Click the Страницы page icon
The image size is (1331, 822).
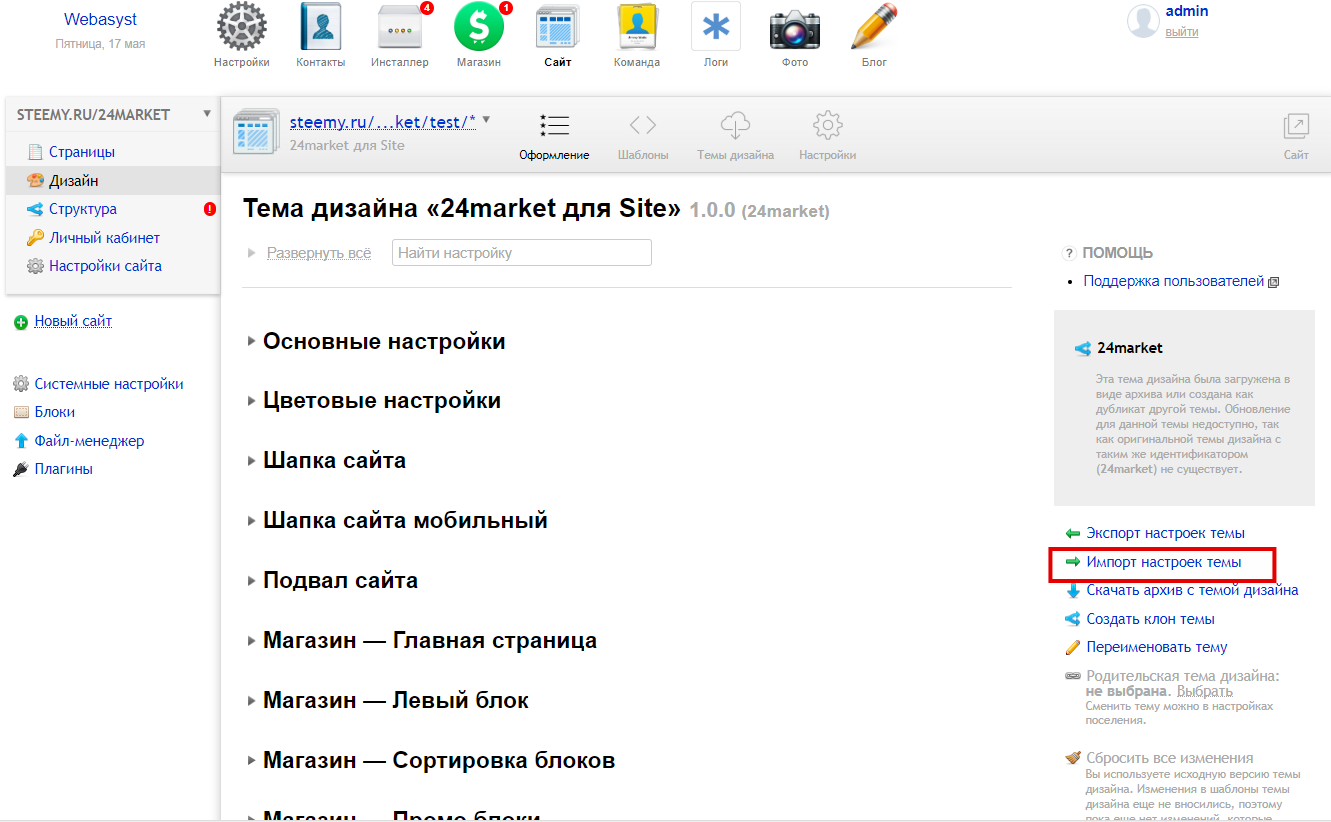point(35,152)
